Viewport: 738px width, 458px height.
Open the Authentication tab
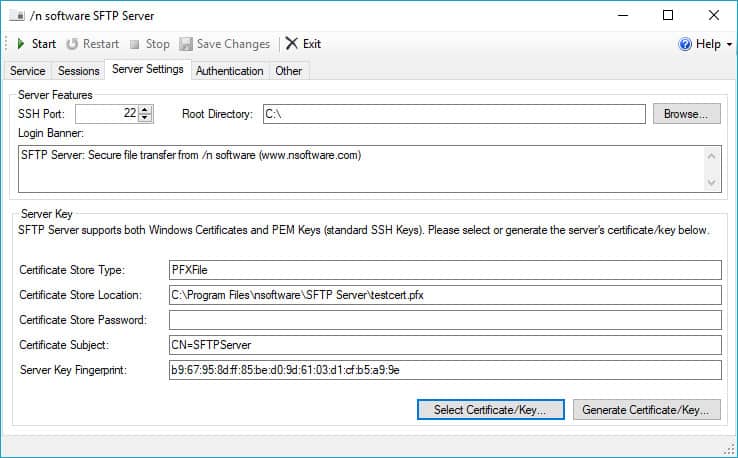[229, 71]
